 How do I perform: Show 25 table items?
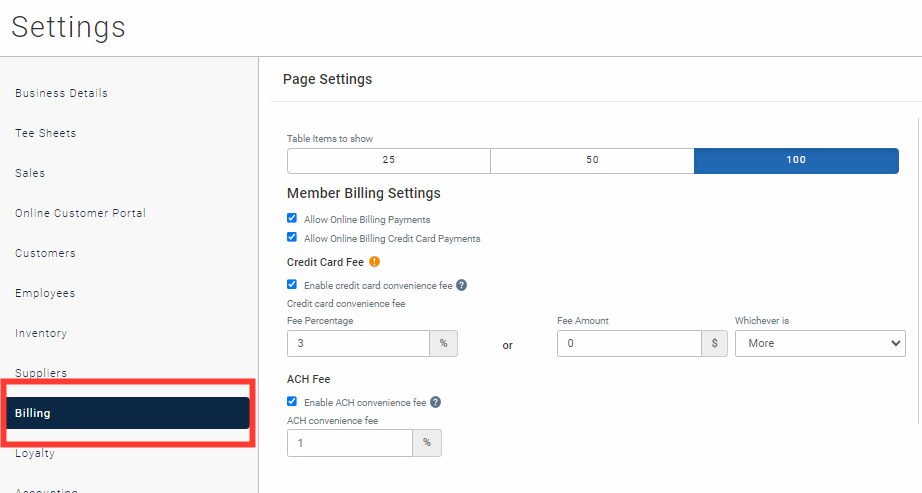pyautogui.click(x=388, y=160)
